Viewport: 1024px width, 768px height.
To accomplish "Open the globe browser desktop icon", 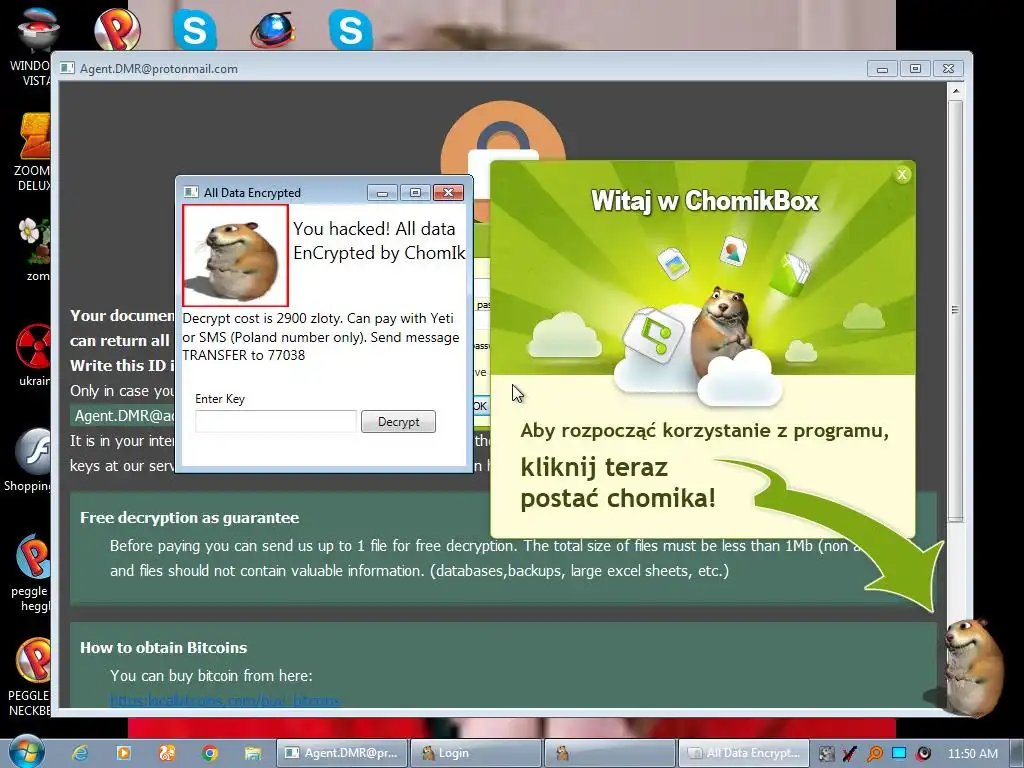I will pos(272,31).
